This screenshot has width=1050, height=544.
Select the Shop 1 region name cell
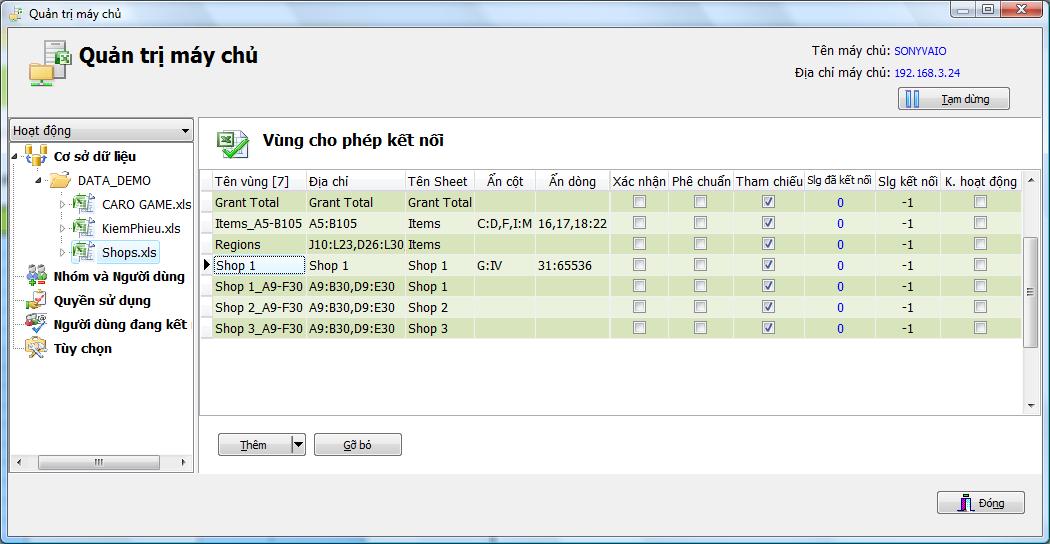pos(258,265)
